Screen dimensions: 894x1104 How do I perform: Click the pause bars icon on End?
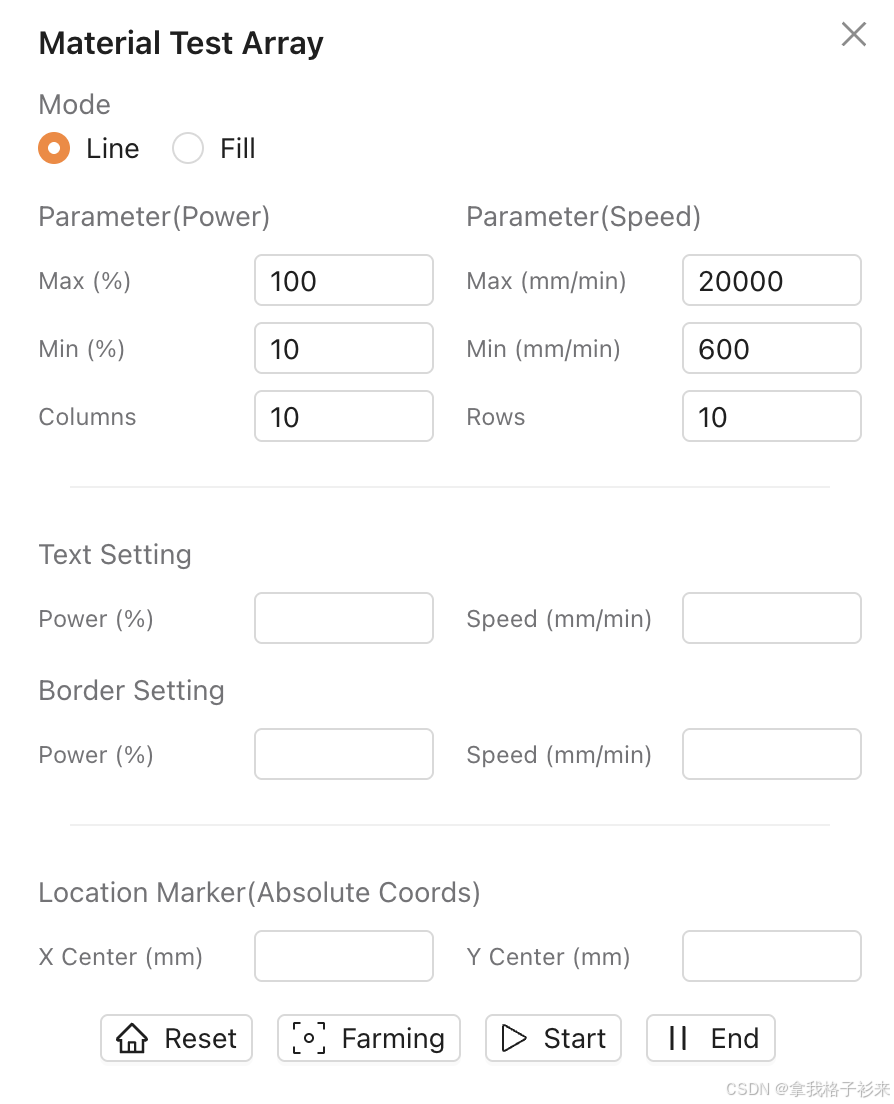pyautogui.click(x=678, y=1038)
